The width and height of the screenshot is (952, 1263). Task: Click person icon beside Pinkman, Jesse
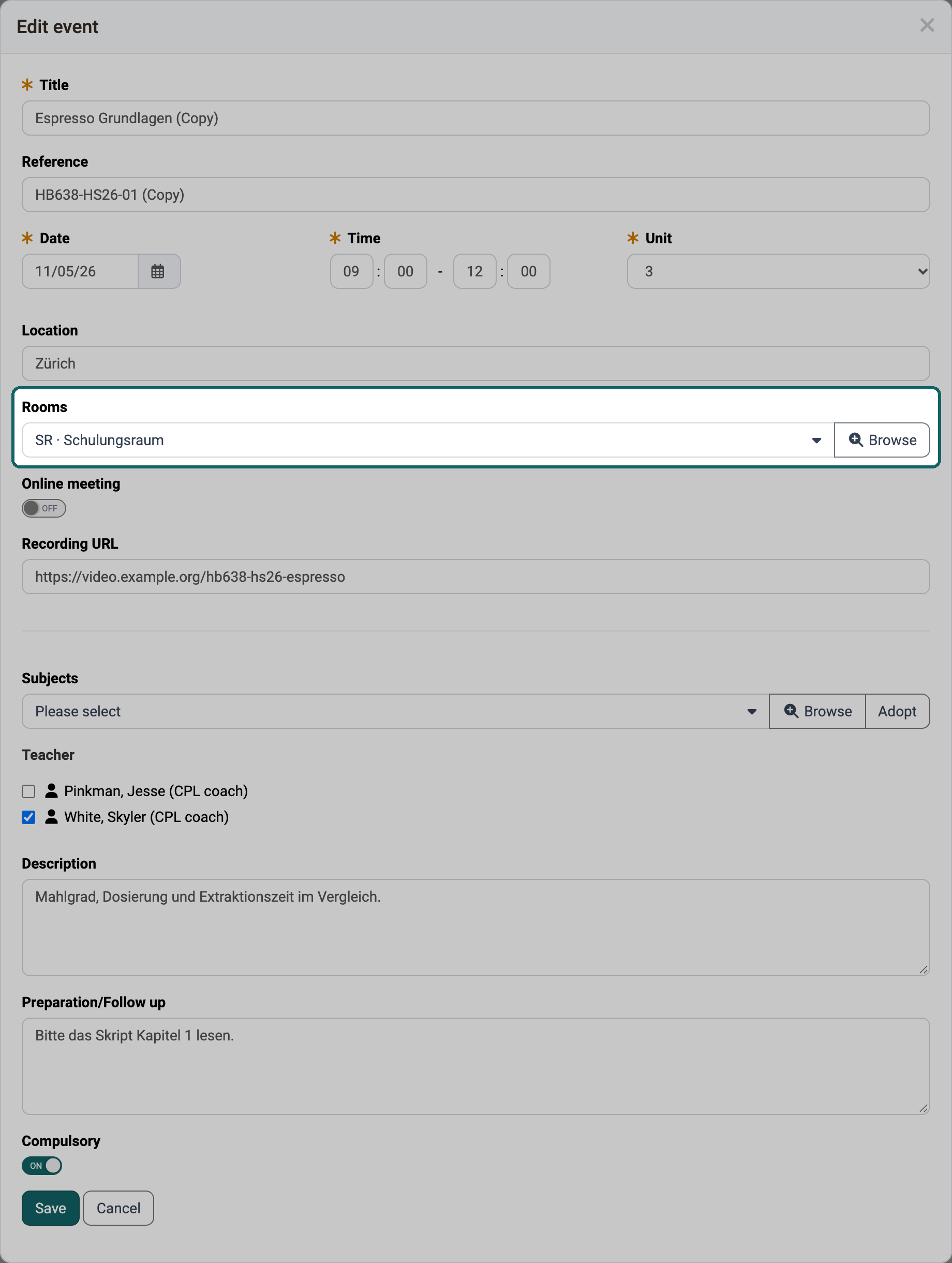tap(51, 791)
